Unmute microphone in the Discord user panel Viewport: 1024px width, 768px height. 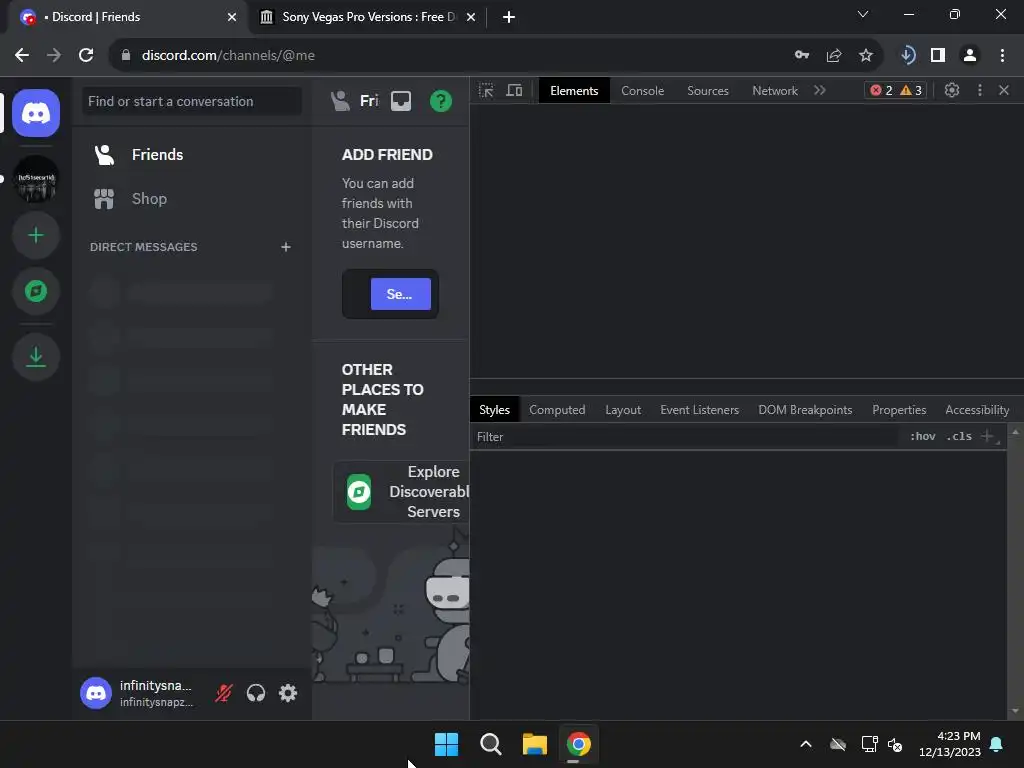tap(224, 693)
